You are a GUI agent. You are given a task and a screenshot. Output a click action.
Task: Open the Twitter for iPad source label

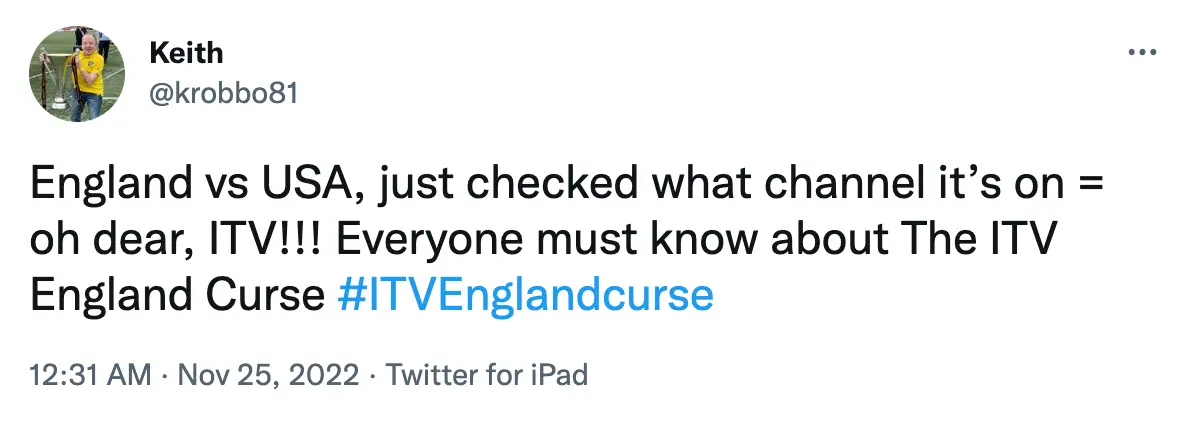[x=487, y=375]
